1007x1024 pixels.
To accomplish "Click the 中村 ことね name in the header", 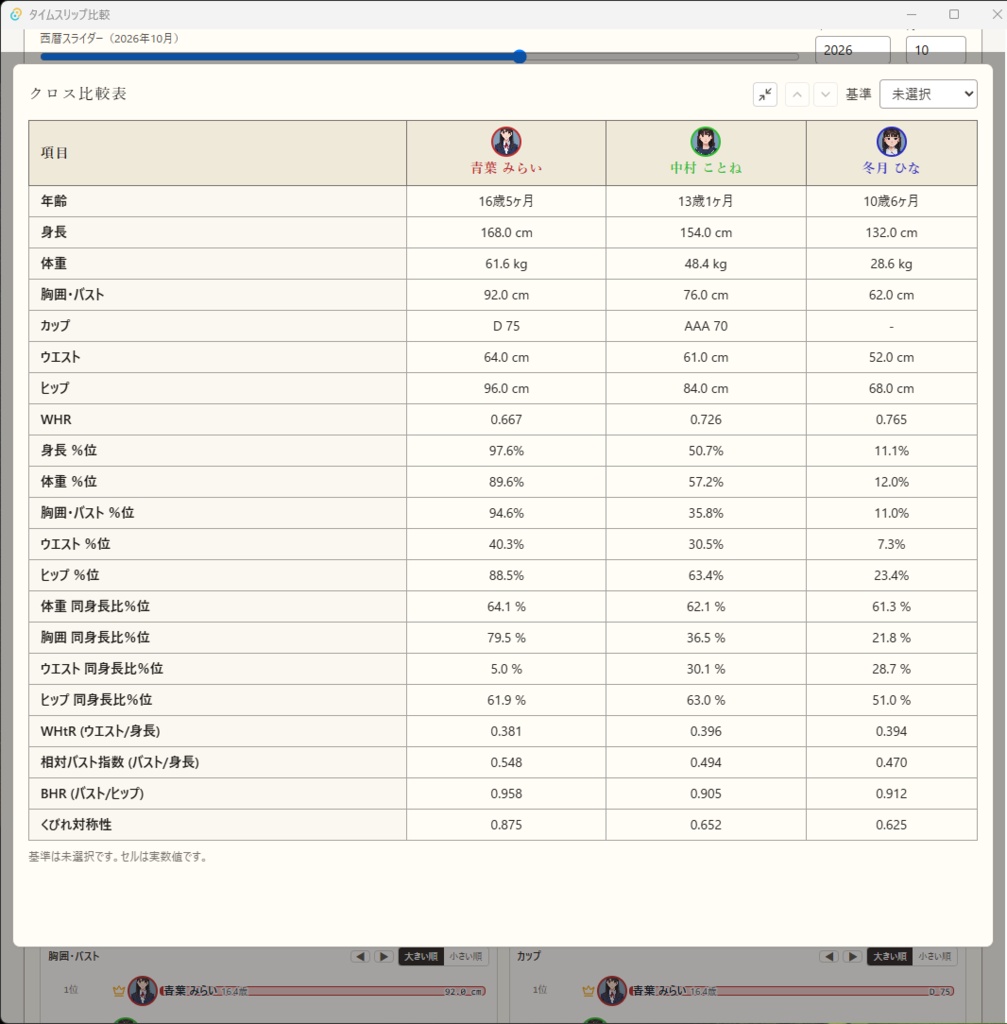I will (x=705, y=168).
